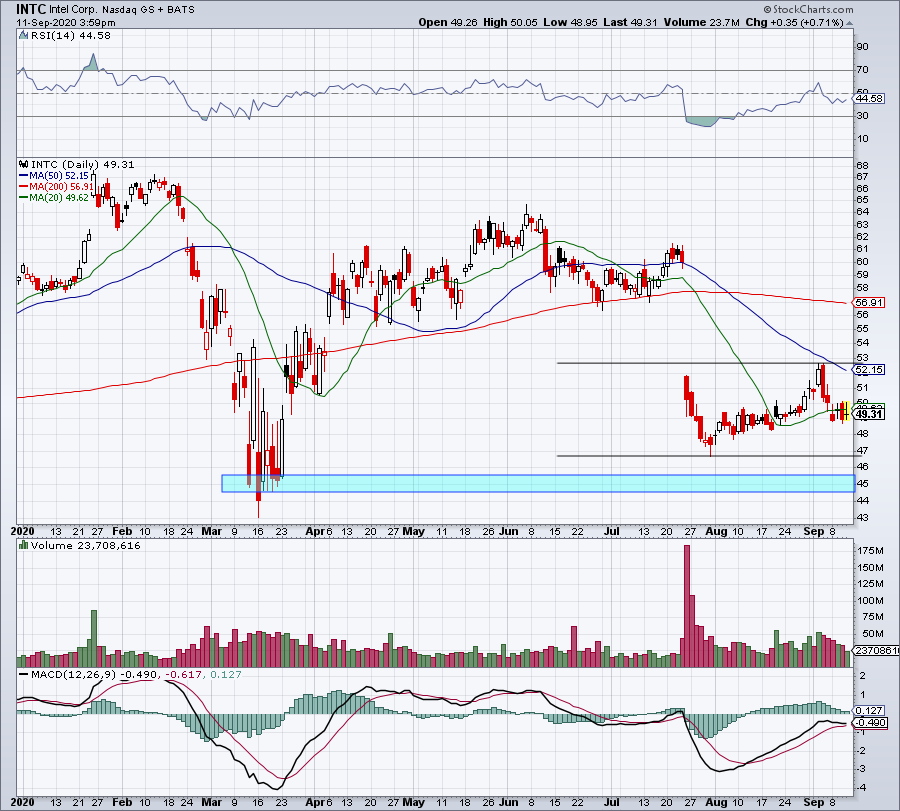Click the "Volume 23.7M" header value
This screenshot has height=811, width=900.
[701, 22]
